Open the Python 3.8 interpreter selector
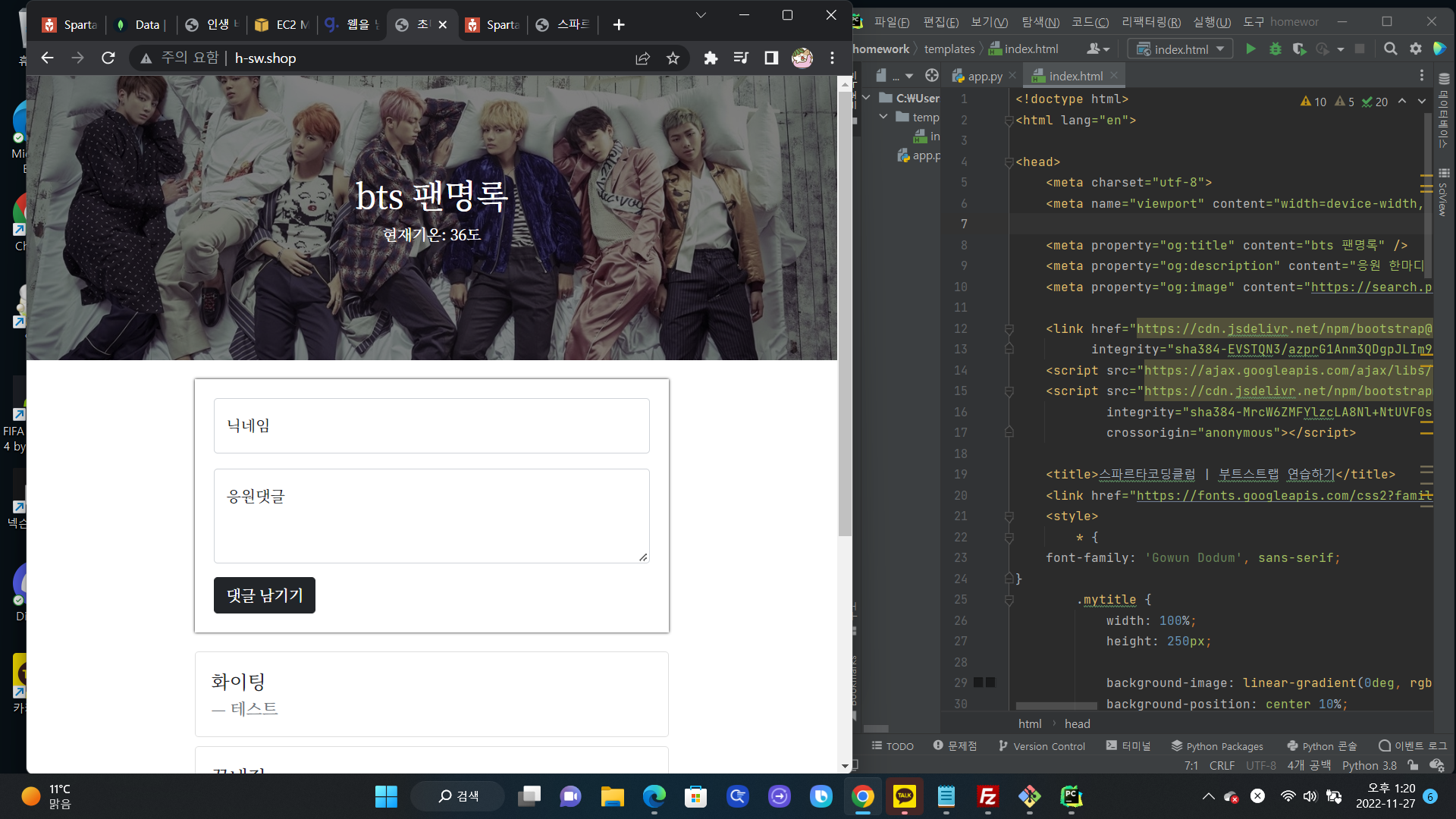Screen dimensions: 1456x819 click(1370, 766)
